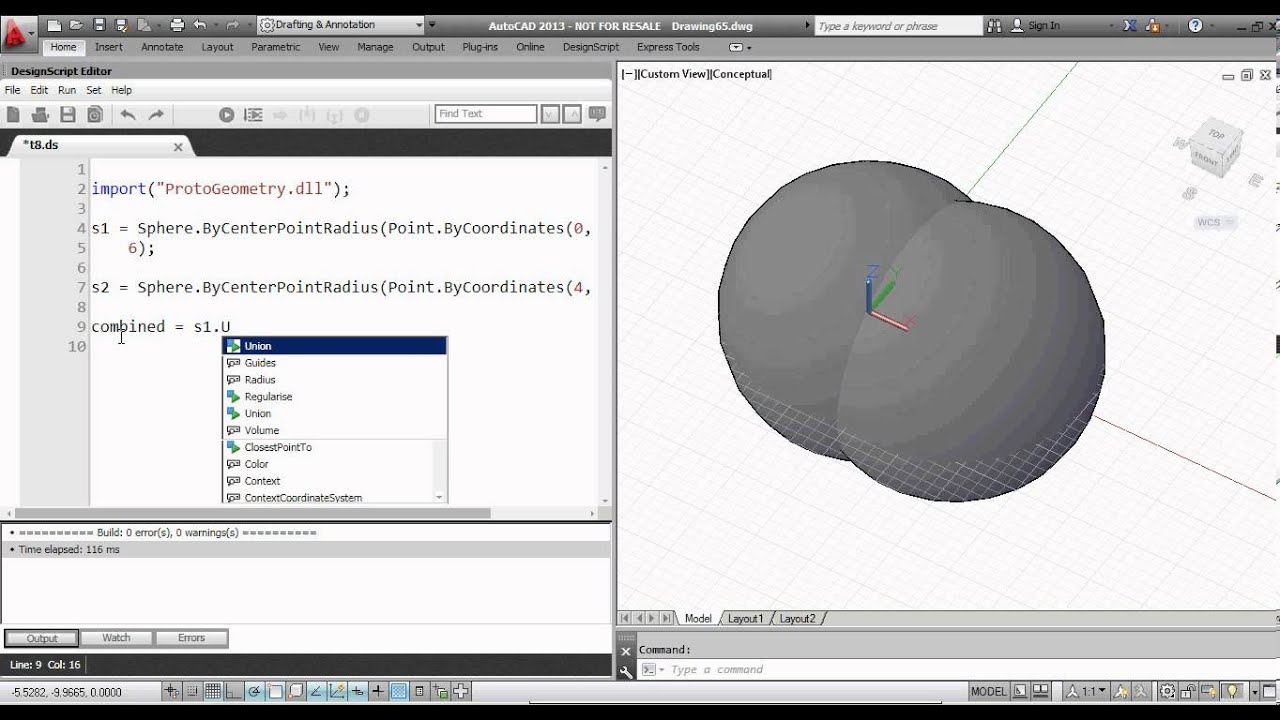Switch to the Layout2 tab
1280x720 pixels.
797,619
